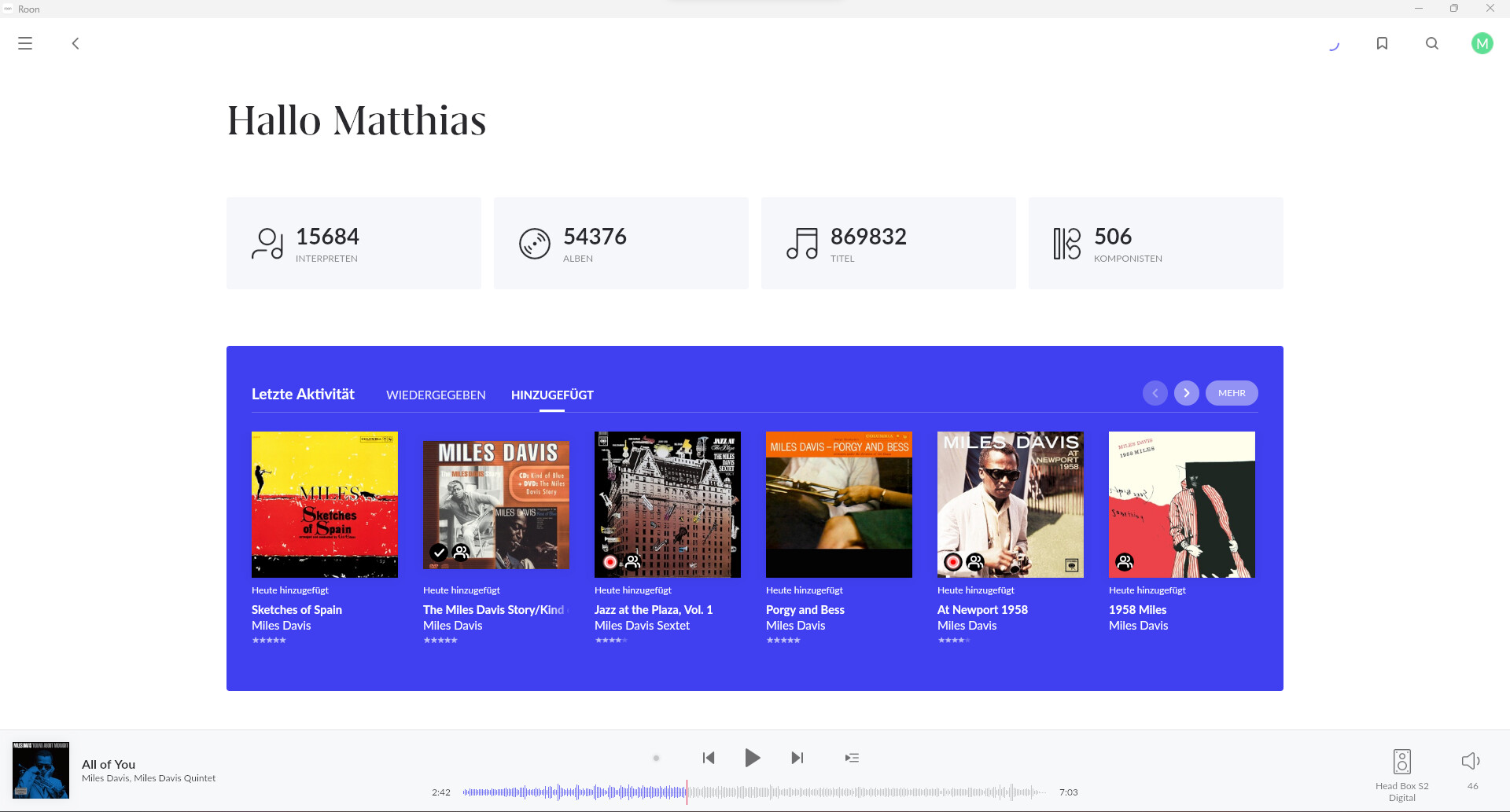This screenshot has width=1510, height=812.
Task: Switch to the Wiedergegeben tab
Action: (x=436, y=395)
